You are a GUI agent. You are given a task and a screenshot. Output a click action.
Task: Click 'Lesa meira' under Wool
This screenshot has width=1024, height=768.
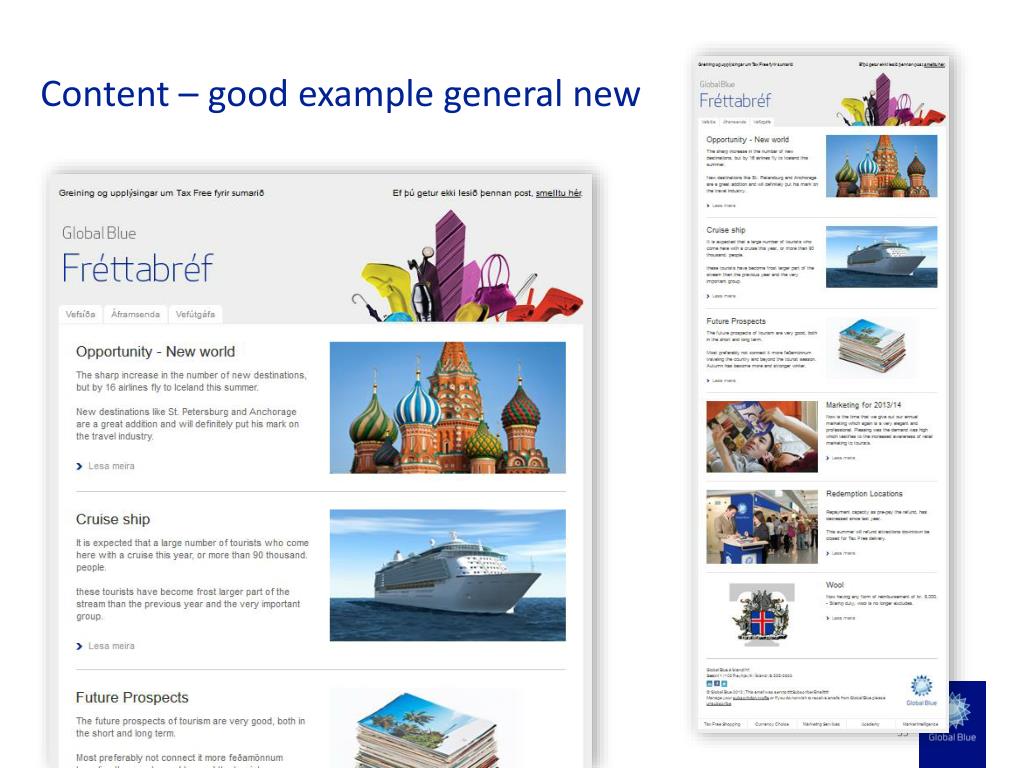[x=844, y=618]
